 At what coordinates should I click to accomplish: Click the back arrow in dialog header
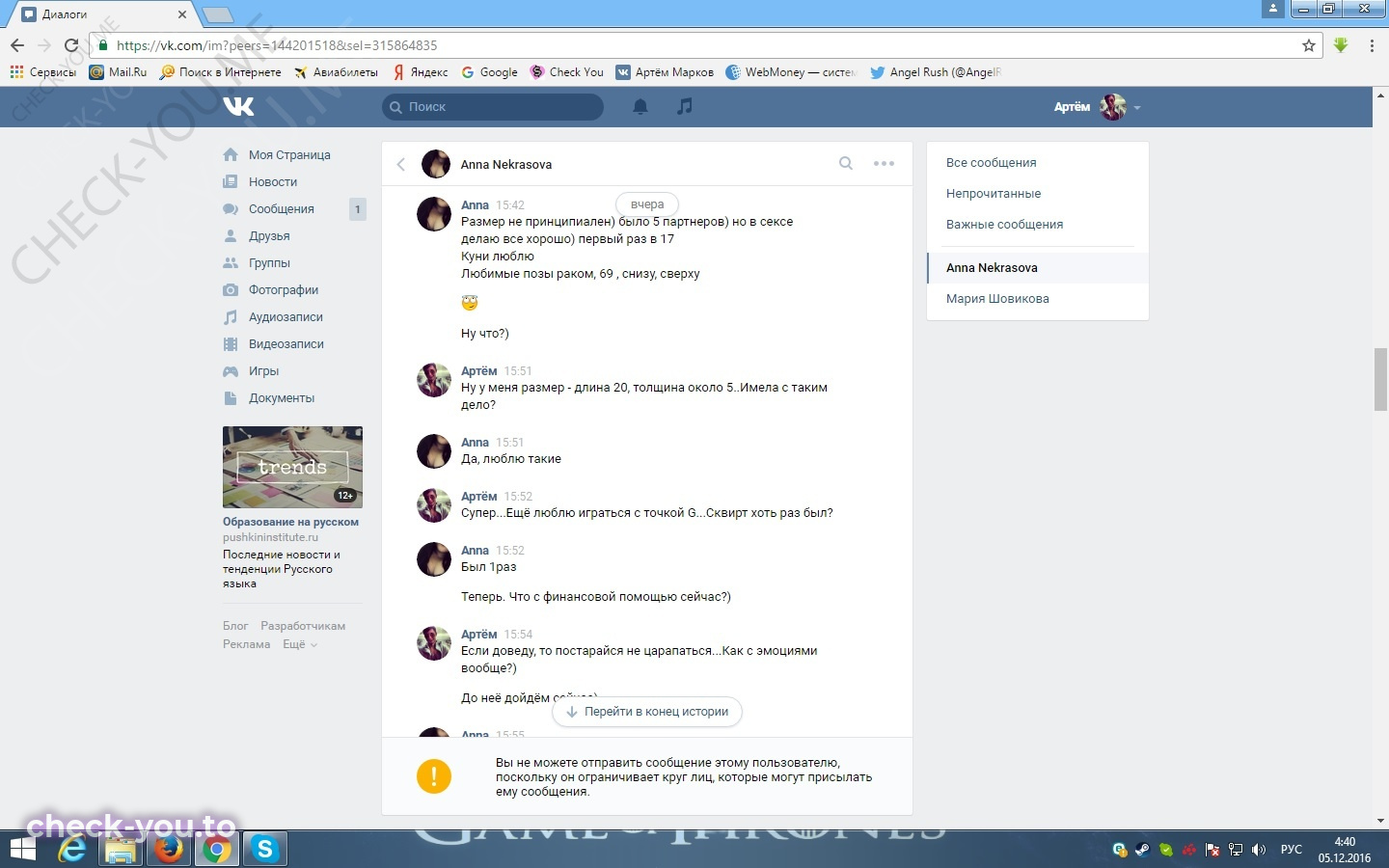tap(401, 165)
